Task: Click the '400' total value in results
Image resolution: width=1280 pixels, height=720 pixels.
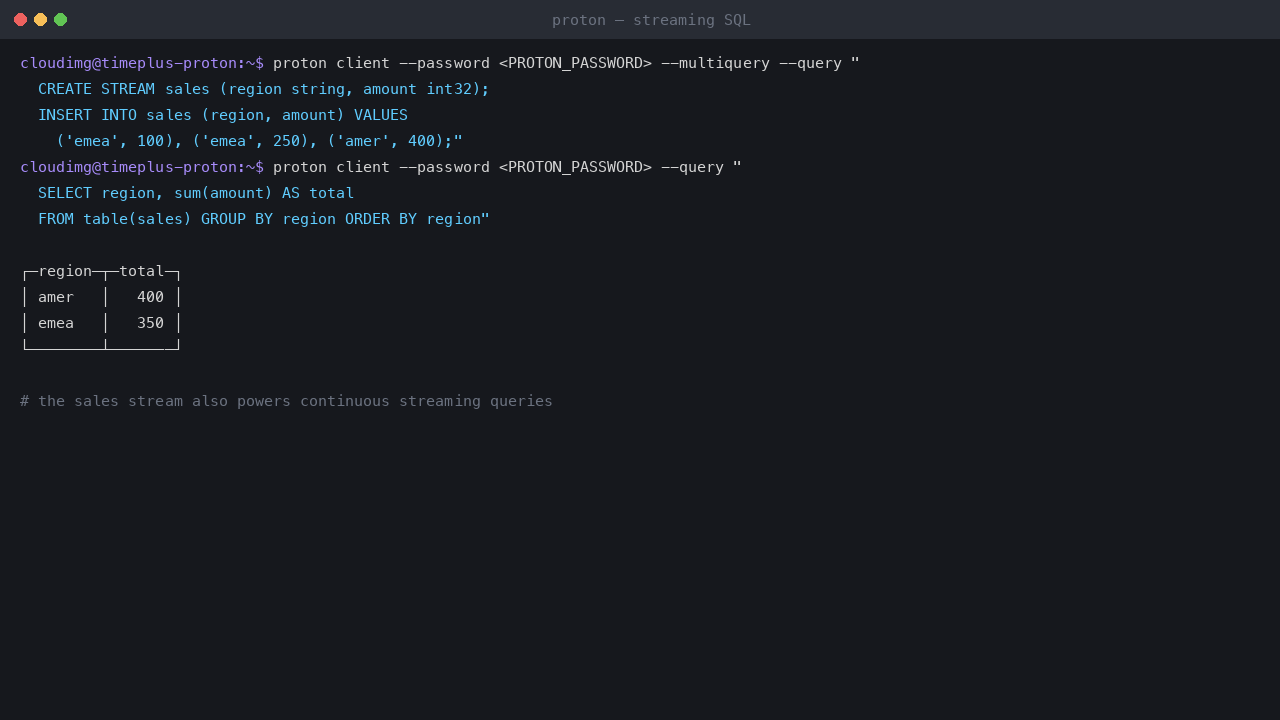Action: pyautogui.click(x=151, y=297)
